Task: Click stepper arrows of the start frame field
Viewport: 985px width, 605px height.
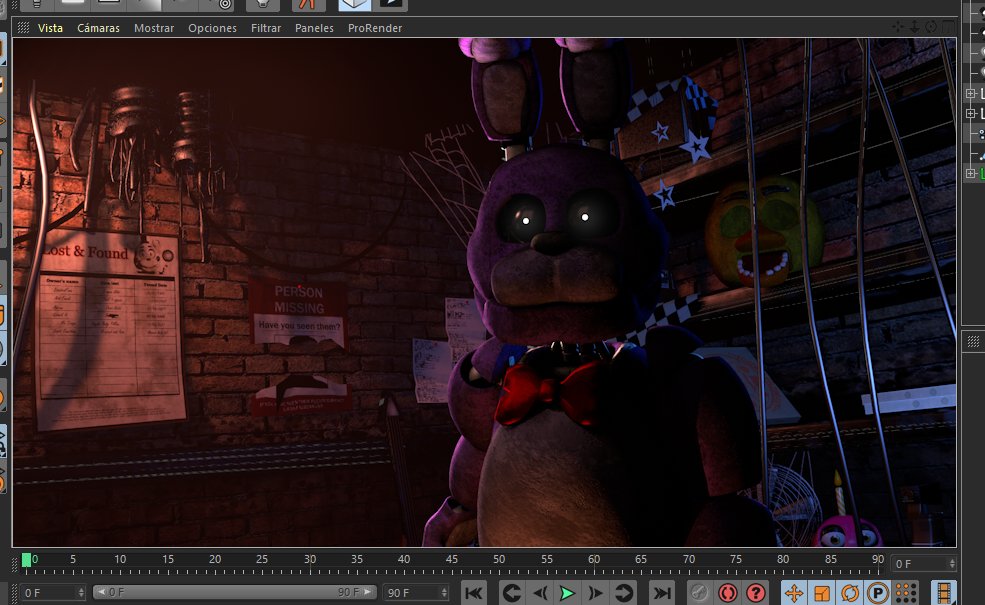Action: (x=81, y=592)
